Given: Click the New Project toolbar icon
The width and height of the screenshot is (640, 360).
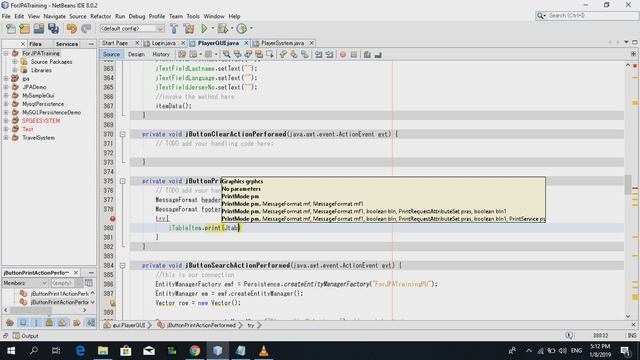Looking at the screenshot, I should (24, 29).
